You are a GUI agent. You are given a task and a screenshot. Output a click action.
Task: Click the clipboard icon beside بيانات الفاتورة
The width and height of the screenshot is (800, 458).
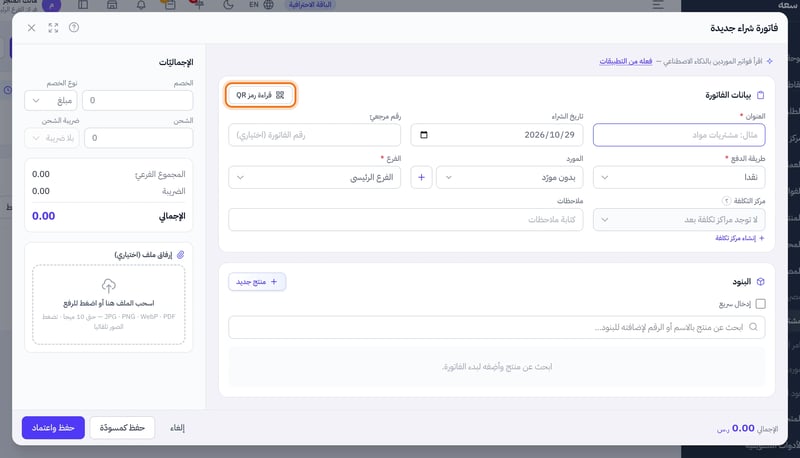[761, 95]
